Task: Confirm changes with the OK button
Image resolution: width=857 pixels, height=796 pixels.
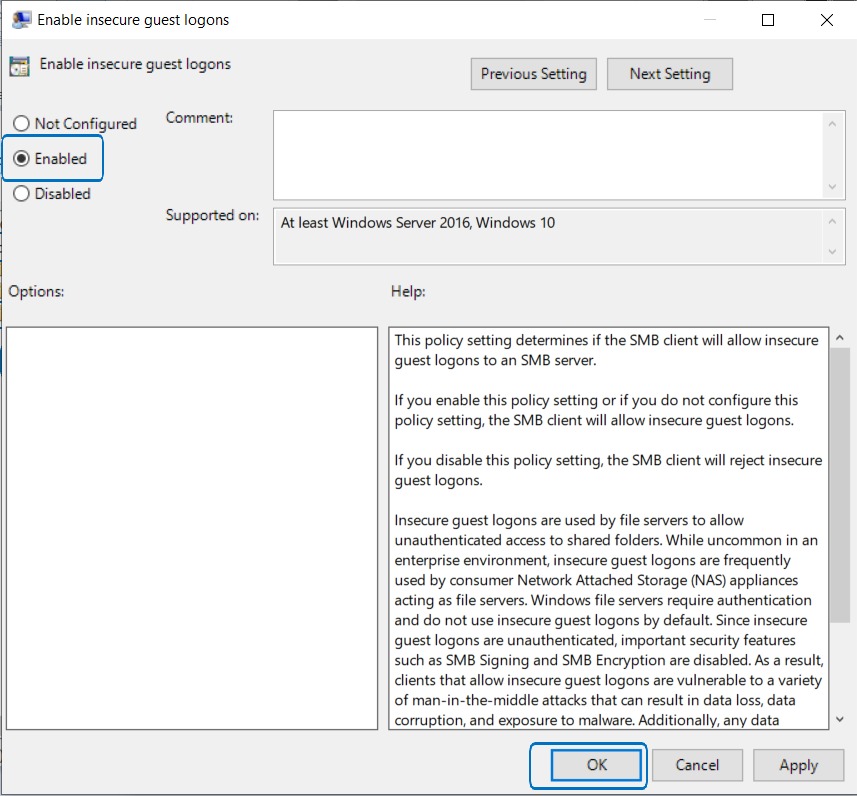Action: (x=596, y=765)
